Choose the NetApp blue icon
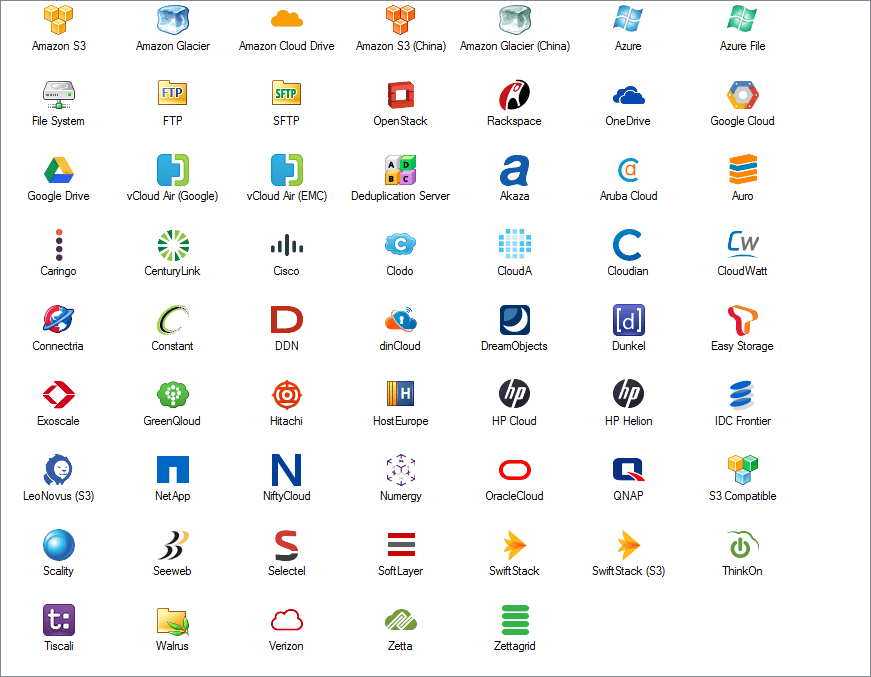871x677 pixels. [x=173, y=470]
